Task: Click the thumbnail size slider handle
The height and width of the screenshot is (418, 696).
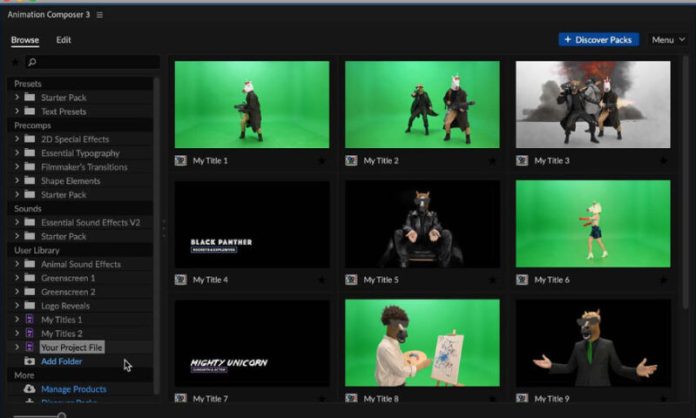Action: pos(62,414)
